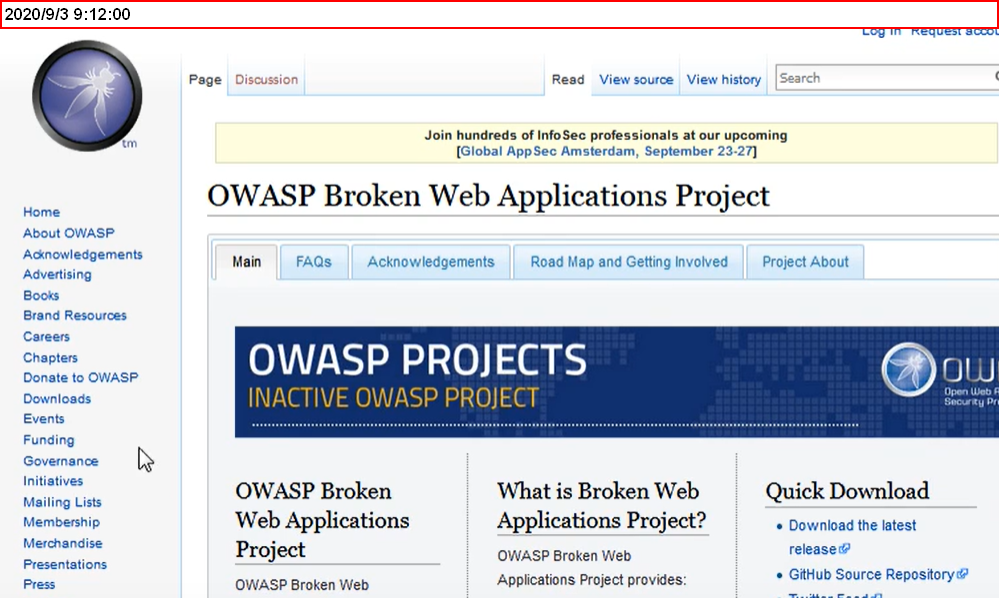Click the page title heading text
Screen dimensions: 999x598
click(x=488, y=196)
